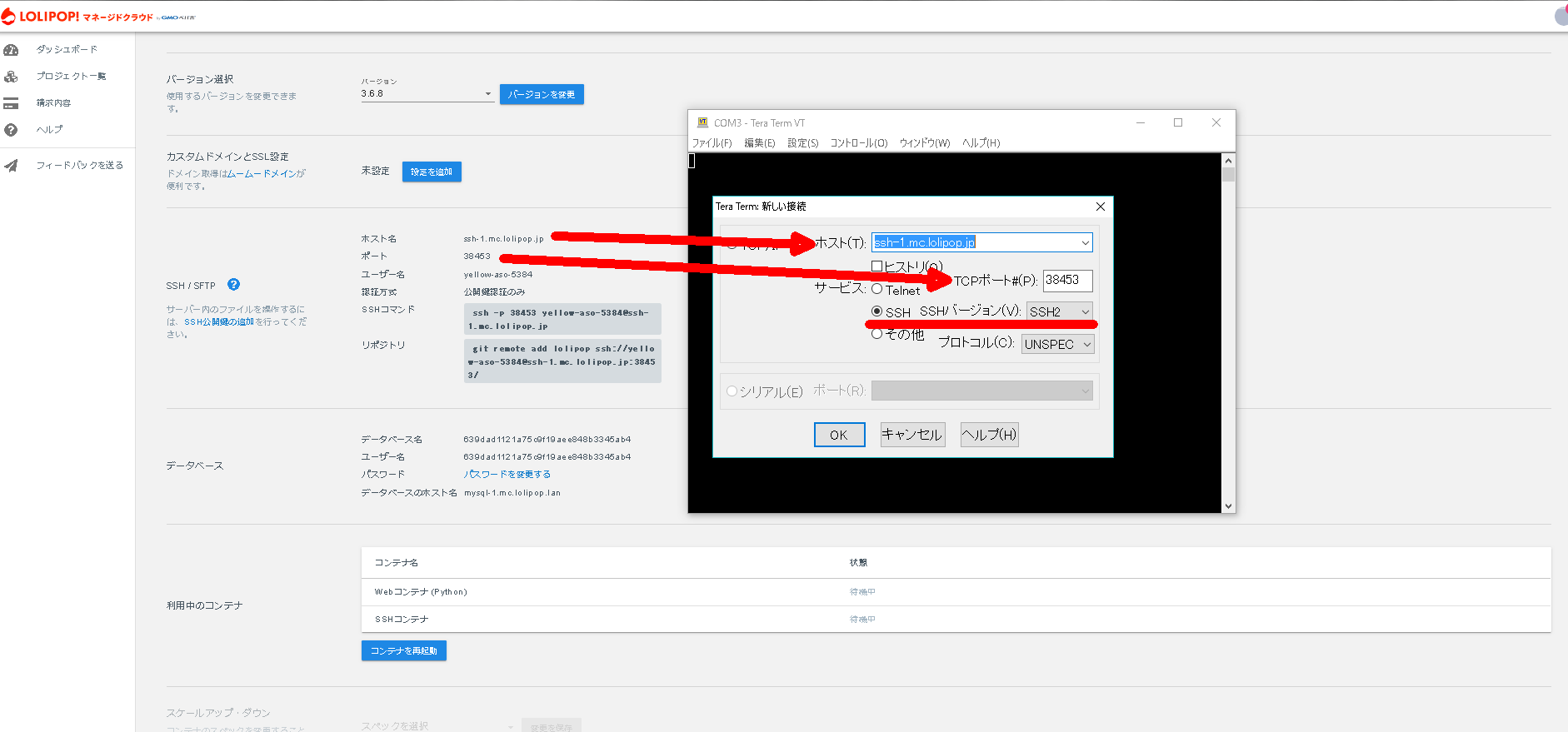The image size is (1568, 732).
Task: Click the scroll up arrow in Tera Term
Action: [1228, 160]
